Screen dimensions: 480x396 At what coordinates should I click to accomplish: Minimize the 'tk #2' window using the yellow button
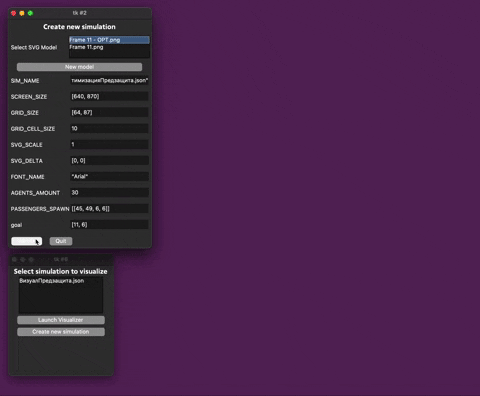[22, 13]
